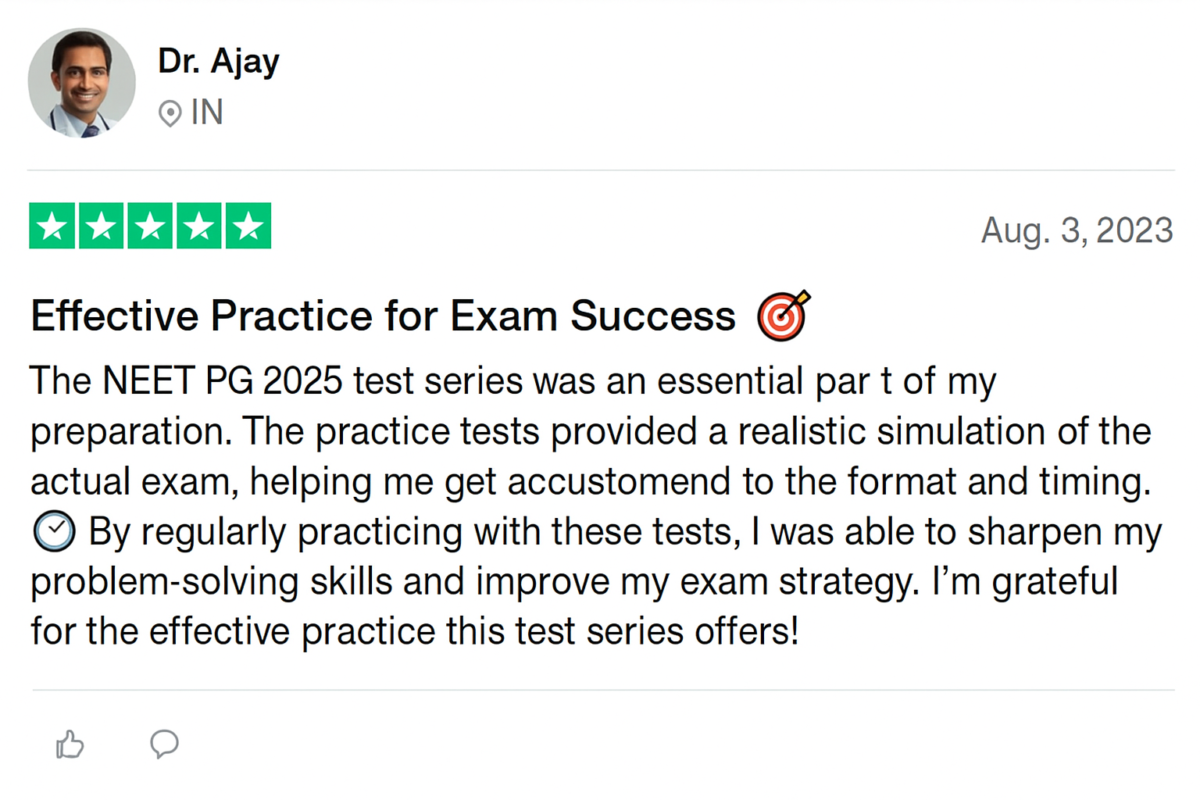
Task: Click Dr. Ajay's profile photo
Action: click(x=82, y=82)
